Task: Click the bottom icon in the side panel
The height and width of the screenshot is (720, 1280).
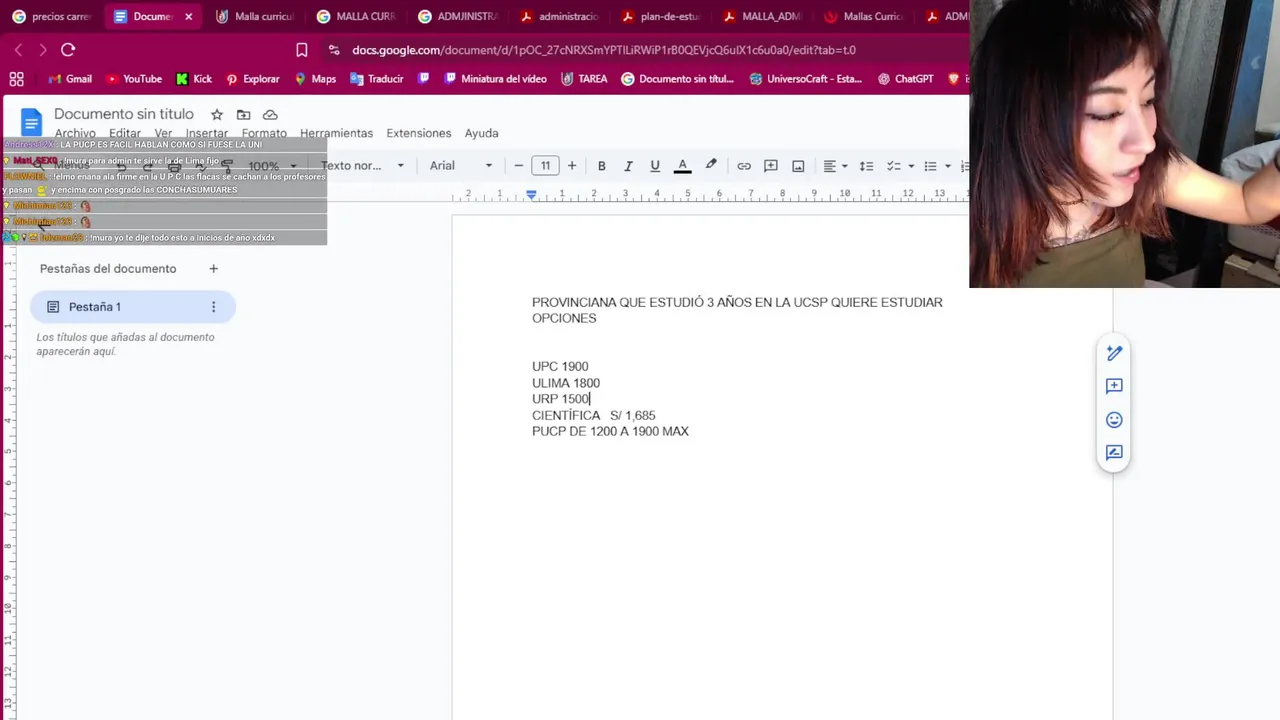Action: pyautogui.click(x=1114, y=453)
